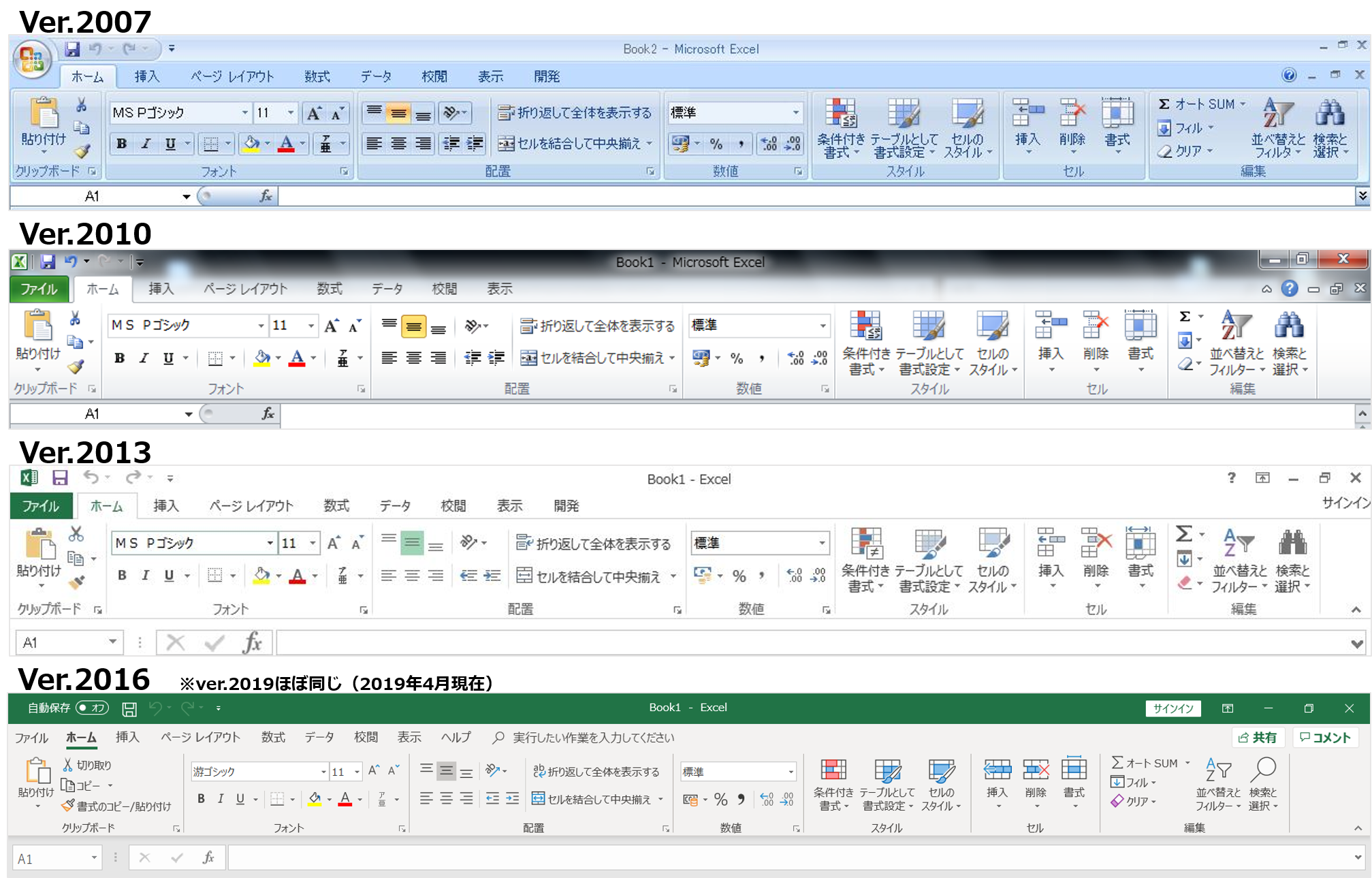This screenshot has width=1372, height=878.
Task: Open Name Box dropdown in Excel 2010
Action: (188, 414)
